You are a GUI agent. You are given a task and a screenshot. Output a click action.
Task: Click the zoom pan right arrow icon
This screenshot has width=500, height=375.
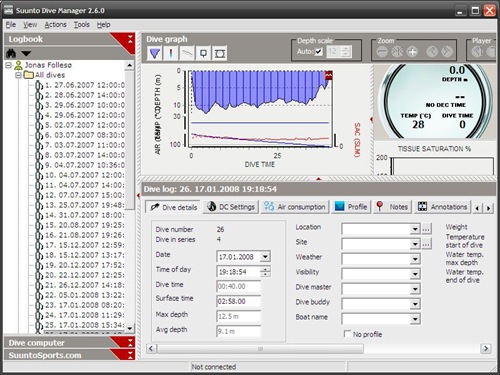[447, 52]
